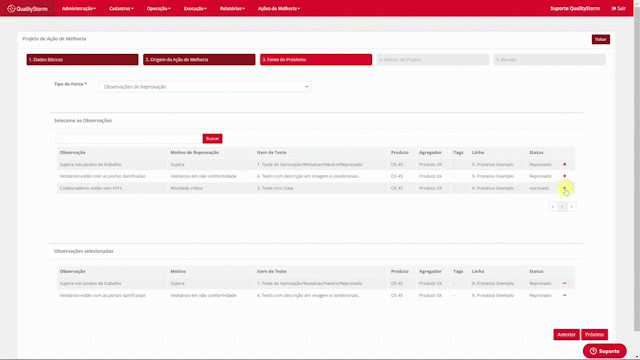This screenshot has width=640, height=360.
Task: Open the Operação menu
Action: pos(159,8)
